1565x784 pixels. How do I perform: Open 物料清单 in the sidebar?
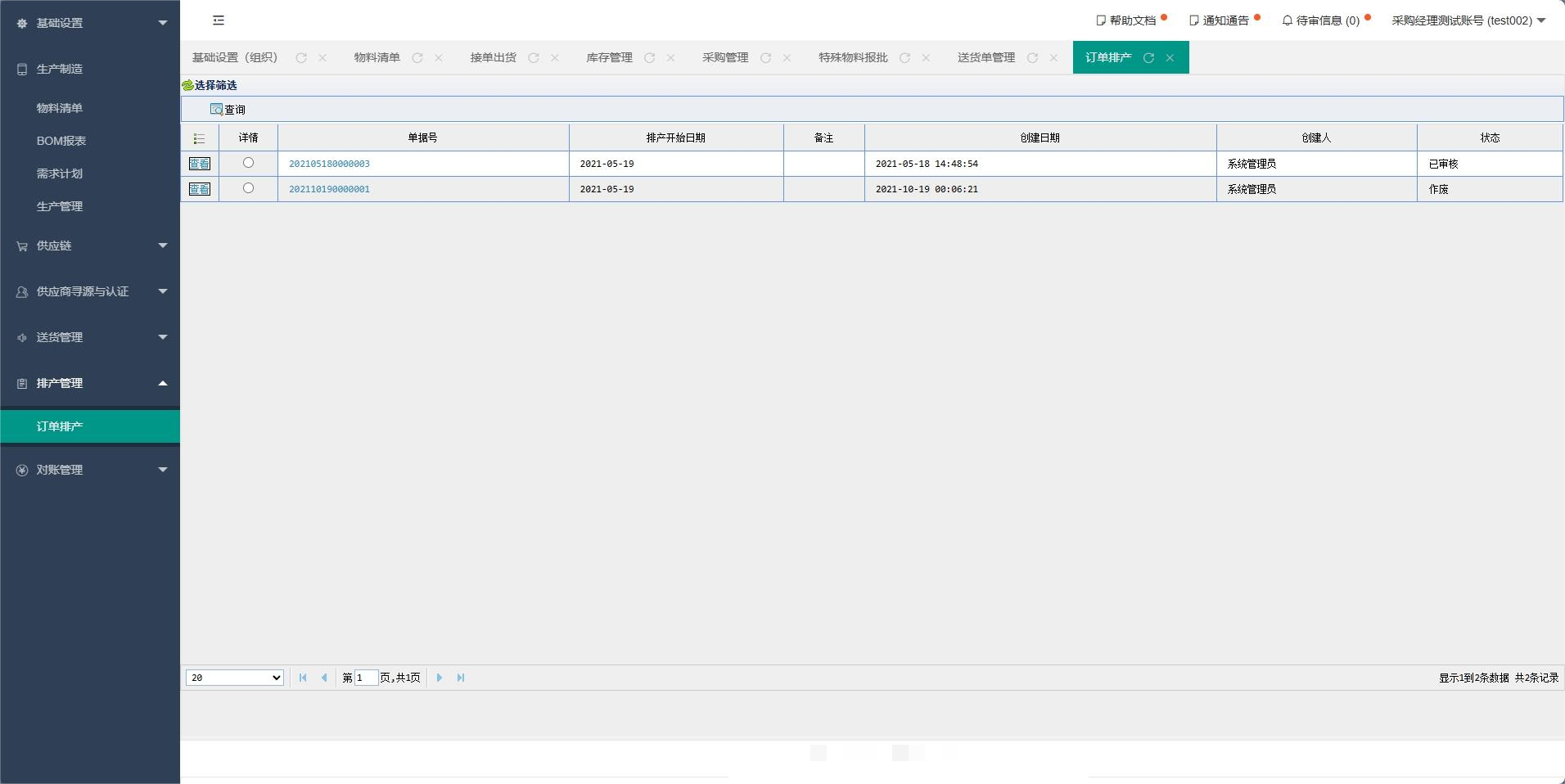click(x=60, y=108)
